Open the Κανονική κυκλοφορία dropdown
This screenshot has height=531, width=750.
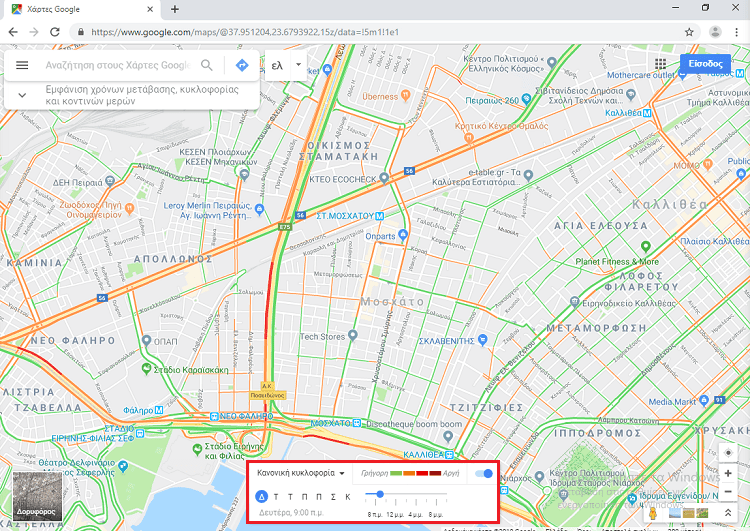tap(301, 473)
